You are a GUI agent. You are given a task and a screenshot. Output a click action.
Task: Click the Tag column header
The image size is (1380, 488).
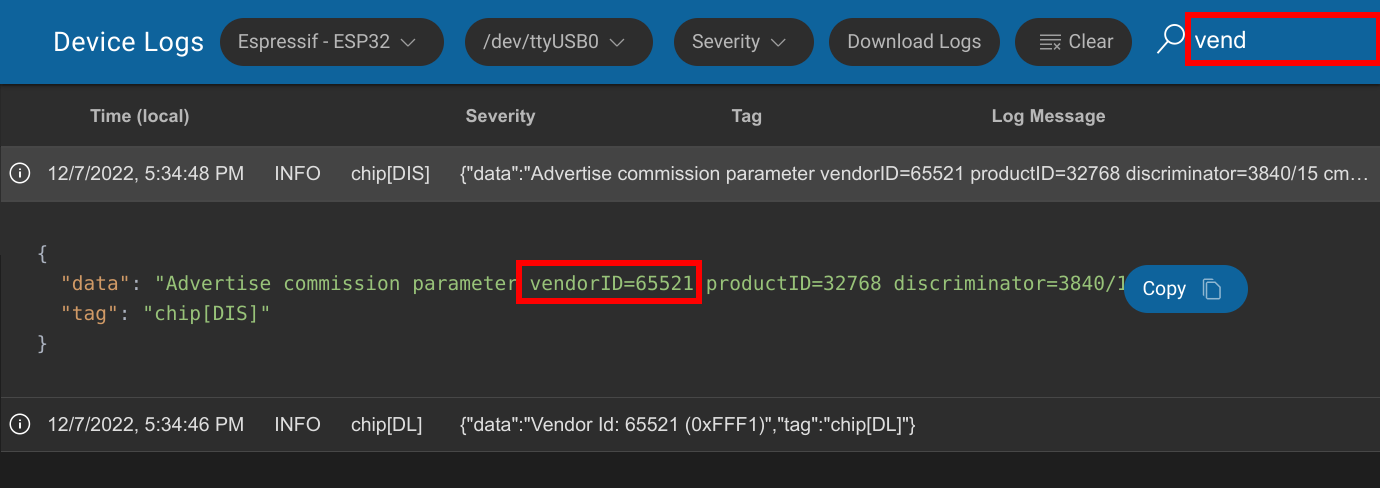coord(746,116)
